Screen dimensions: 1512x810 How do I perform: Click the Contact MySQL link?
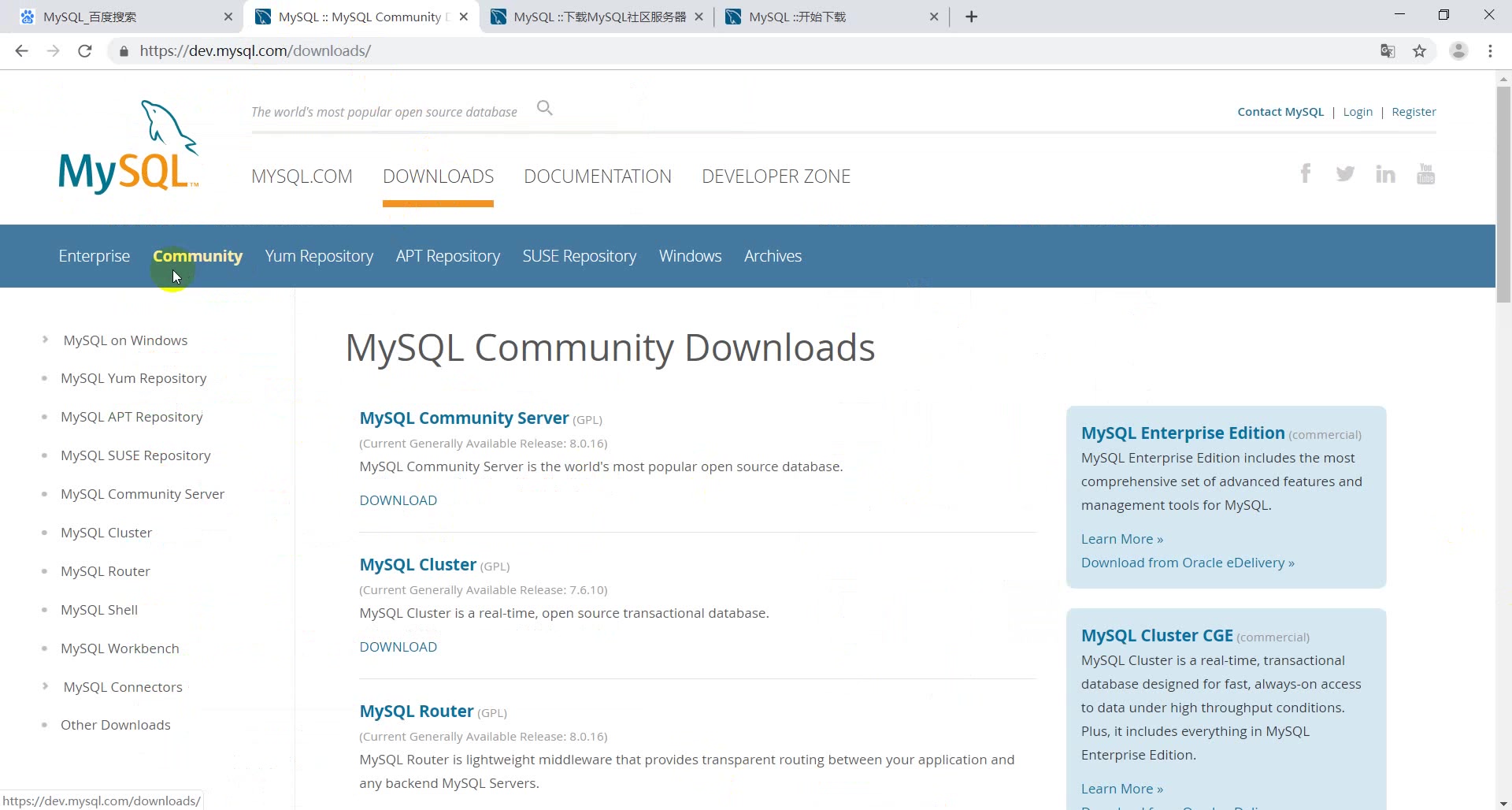[1280, 112]
